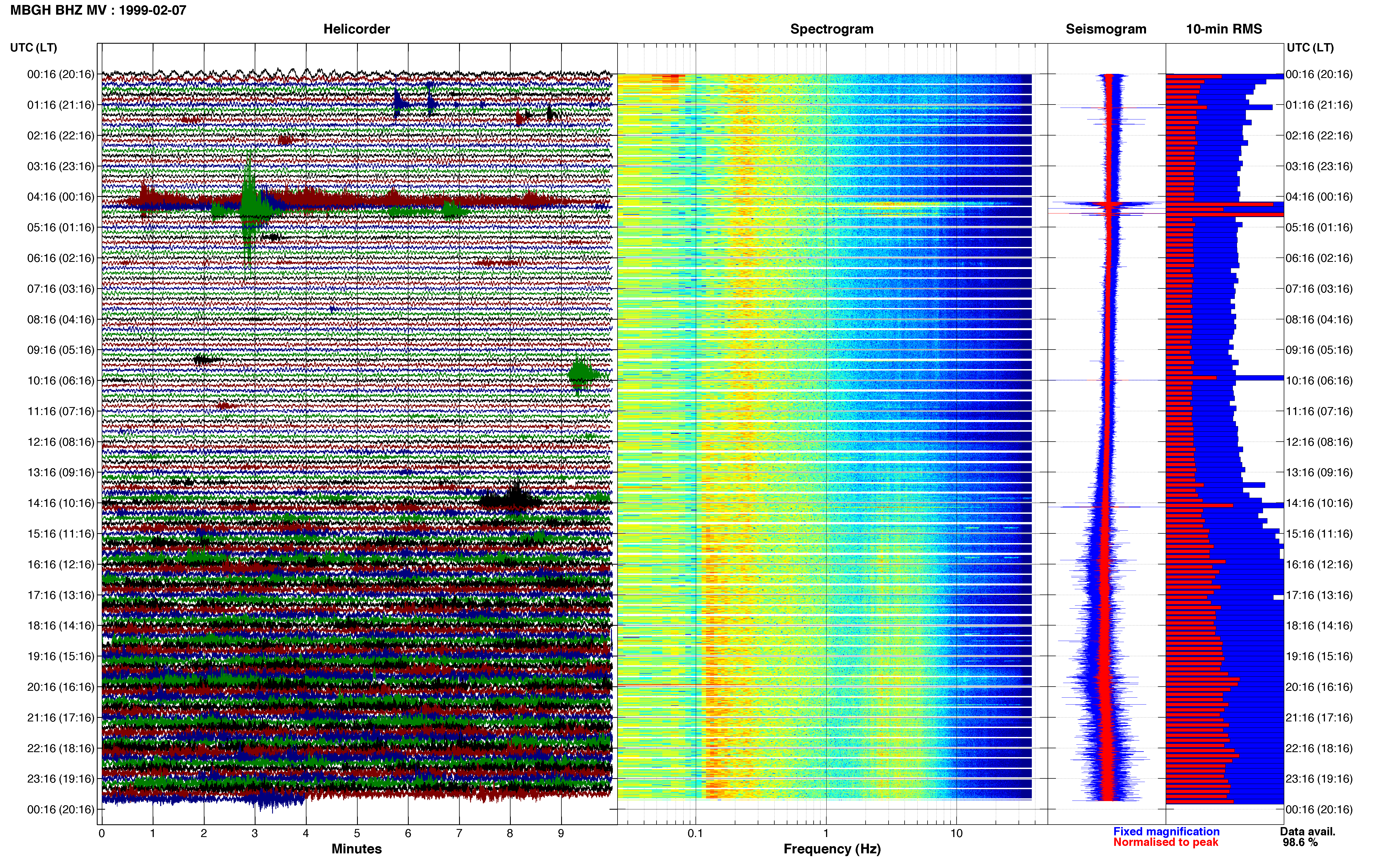Click the left 15:16 (11:16) time label
Image resolution: width=1388 pixels, height=868 pixels.
coord(61,534)
